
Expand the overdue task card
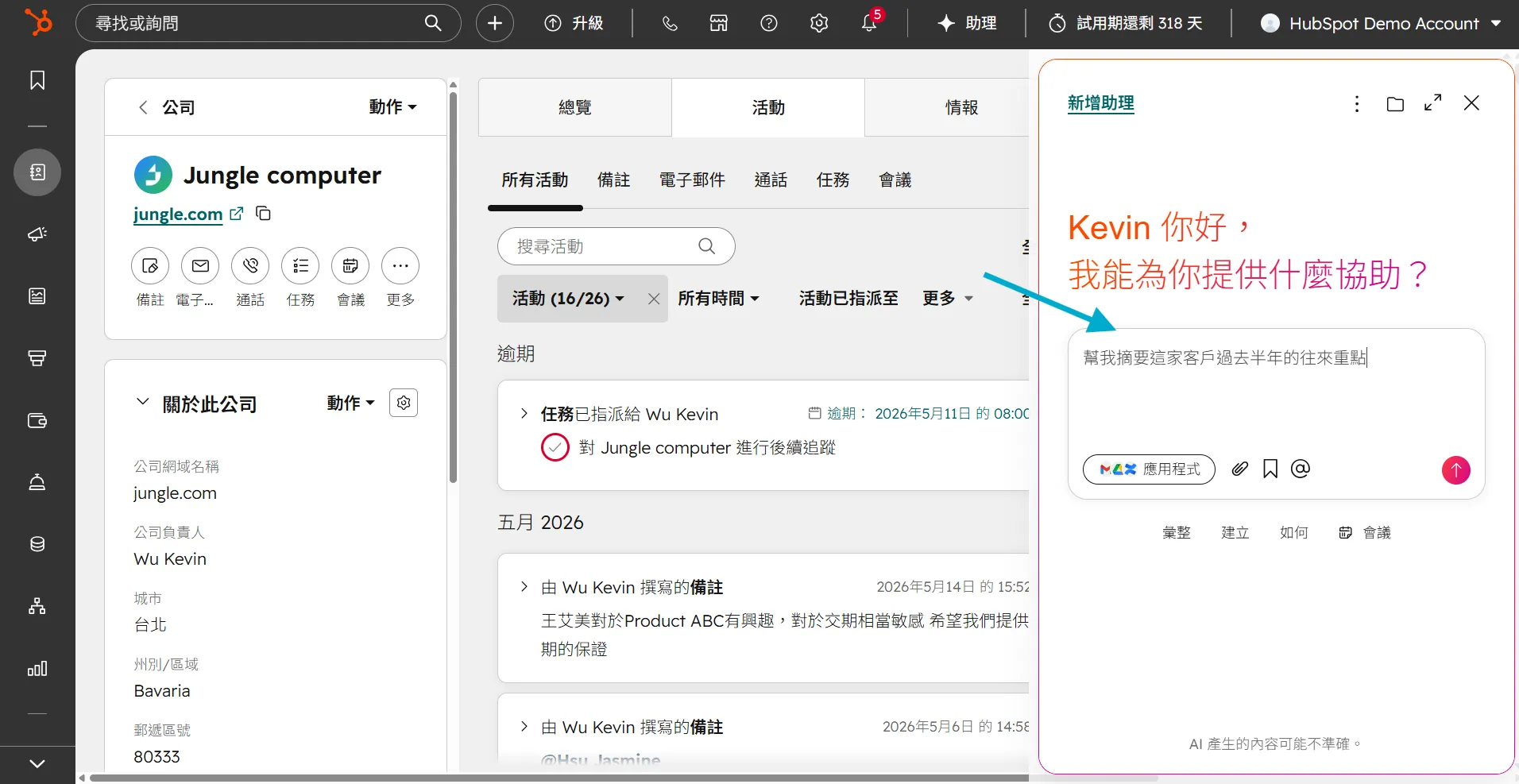[524, 414]
